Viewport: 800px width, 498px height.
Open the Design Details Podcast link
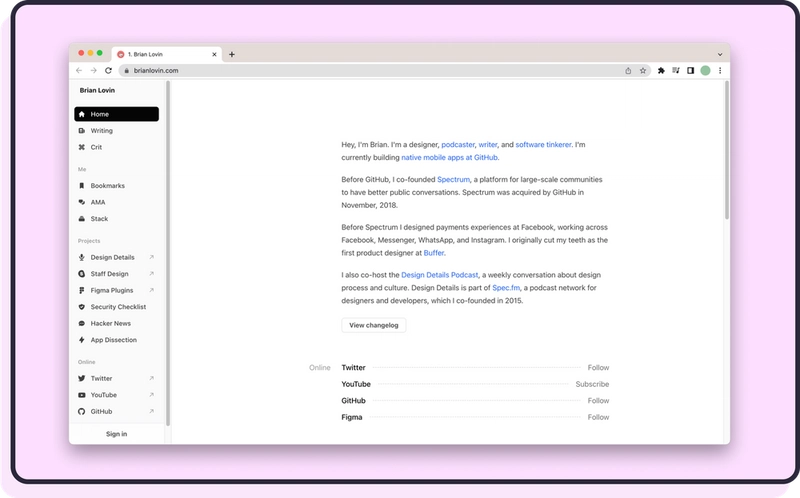440,275
